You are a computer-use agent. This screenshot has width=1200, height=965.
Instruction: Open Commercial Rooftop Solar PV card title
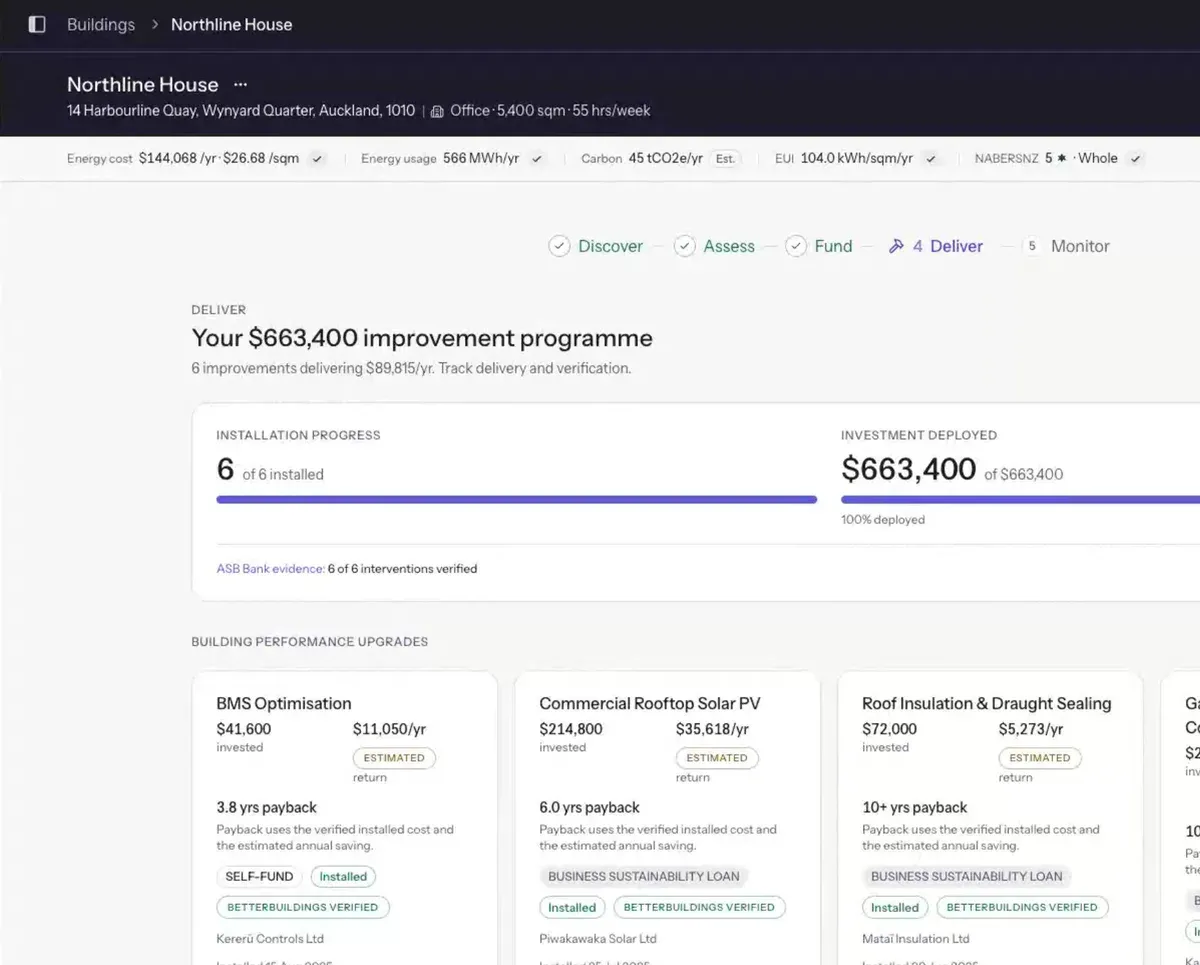pyautogui.click(x=650, y=703)
